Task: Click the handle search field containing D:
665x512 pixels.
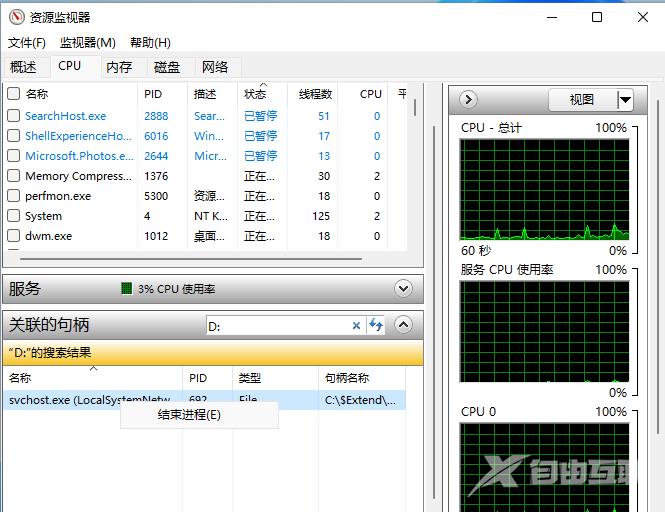Action: pos(278,326)
